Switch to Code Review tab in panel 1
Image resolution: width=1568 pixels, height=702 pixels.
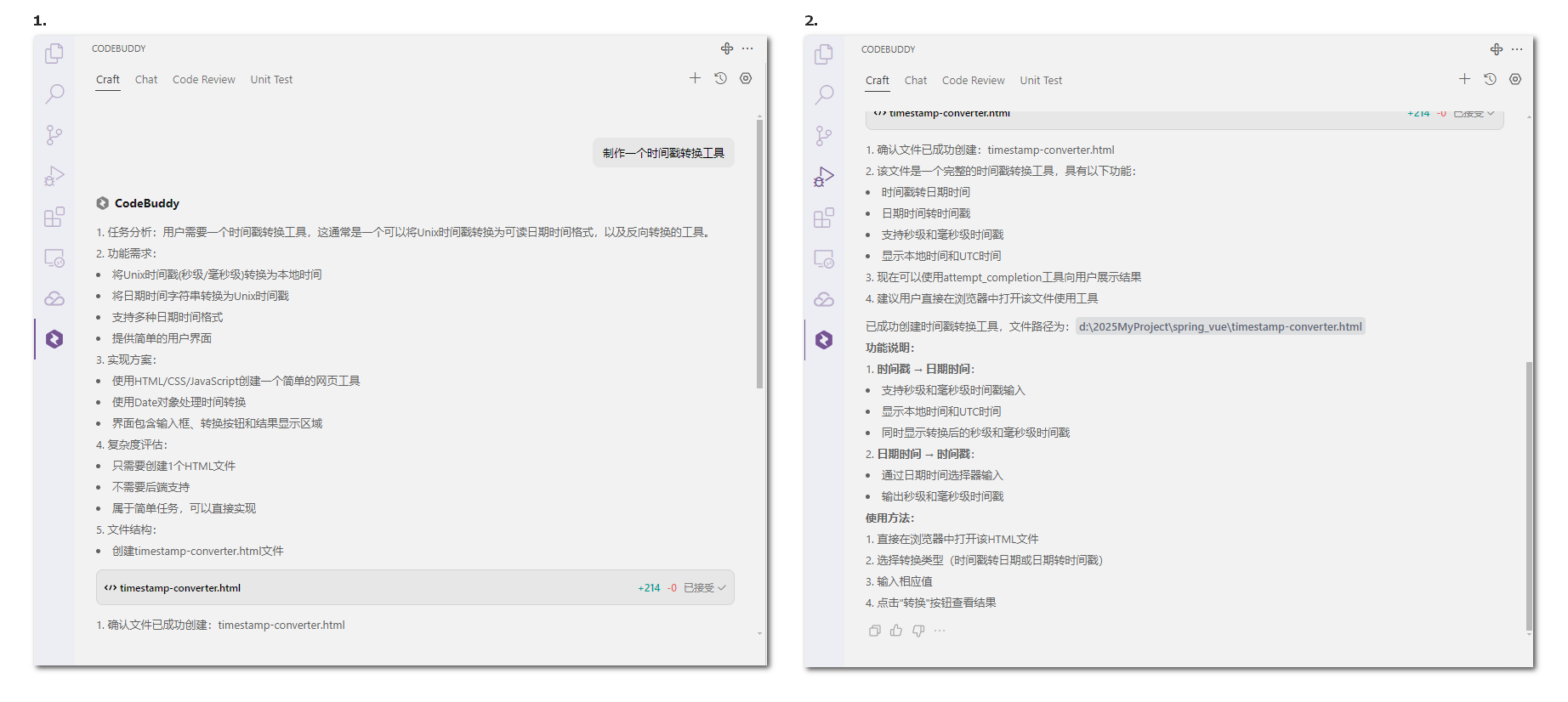coord(204,80)
